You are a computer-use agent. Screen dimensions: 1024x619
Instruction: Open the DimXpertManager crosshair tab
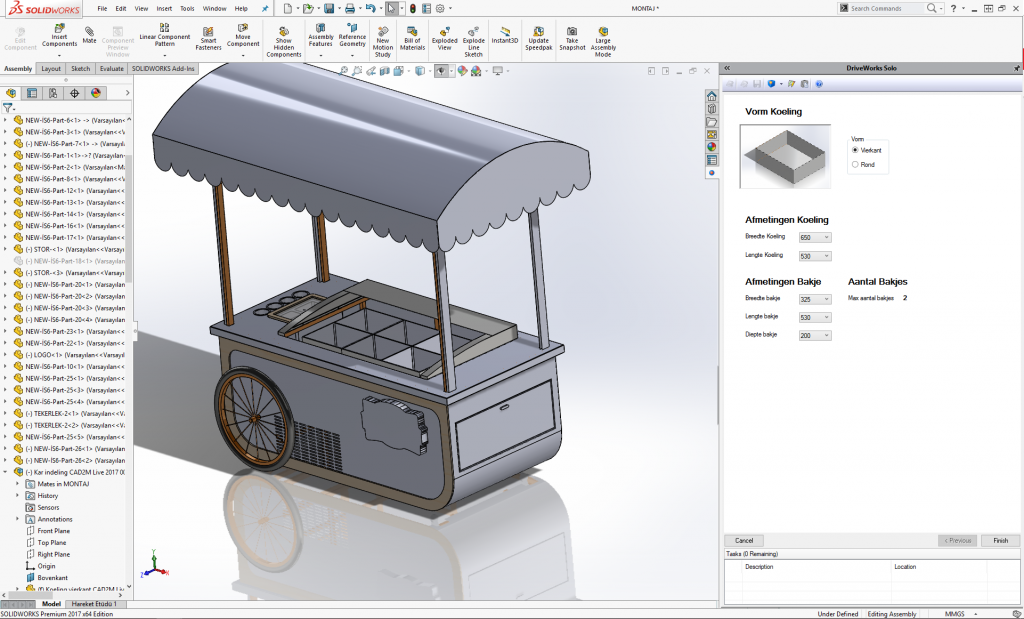tap(74, 93)
